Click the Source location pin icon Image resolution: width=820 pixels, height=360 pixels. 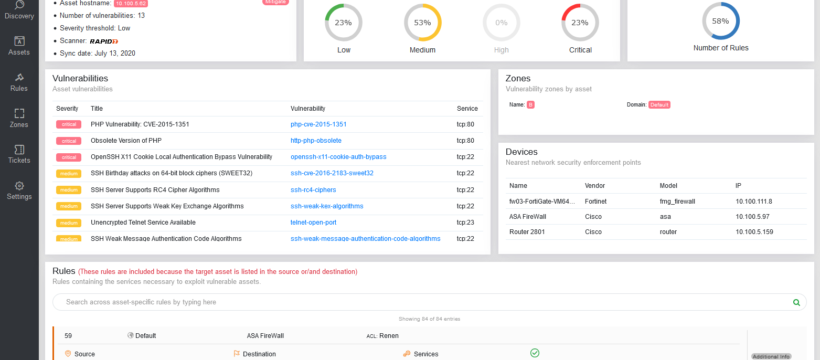pyautogui.click(x=67, y=354)
